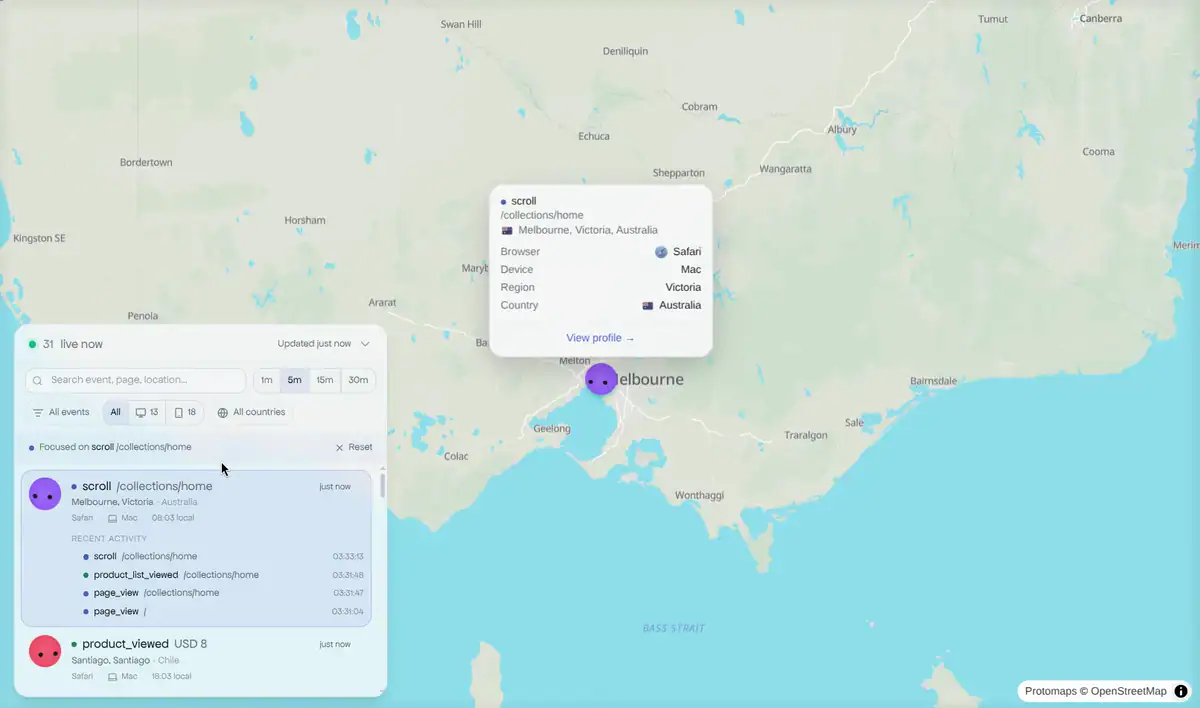Open the All countries dropdown
The width and height of the screenshot is (1200, 708).
pyautogui.click(x=251, y=412)
